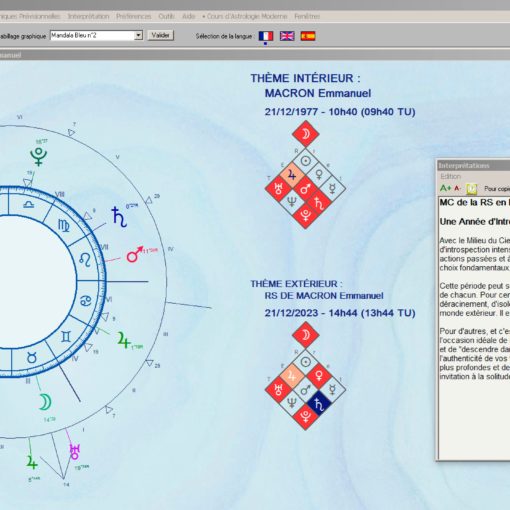Click blue Saturn glyph on the chart wheel

[119, 217]
